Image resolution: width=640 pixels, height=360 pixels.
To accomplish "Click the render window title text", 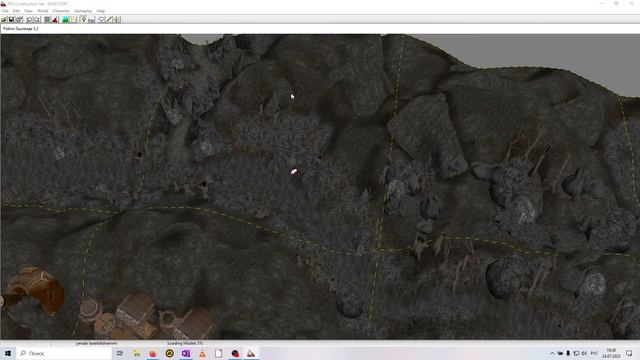I will click(20, 29).
